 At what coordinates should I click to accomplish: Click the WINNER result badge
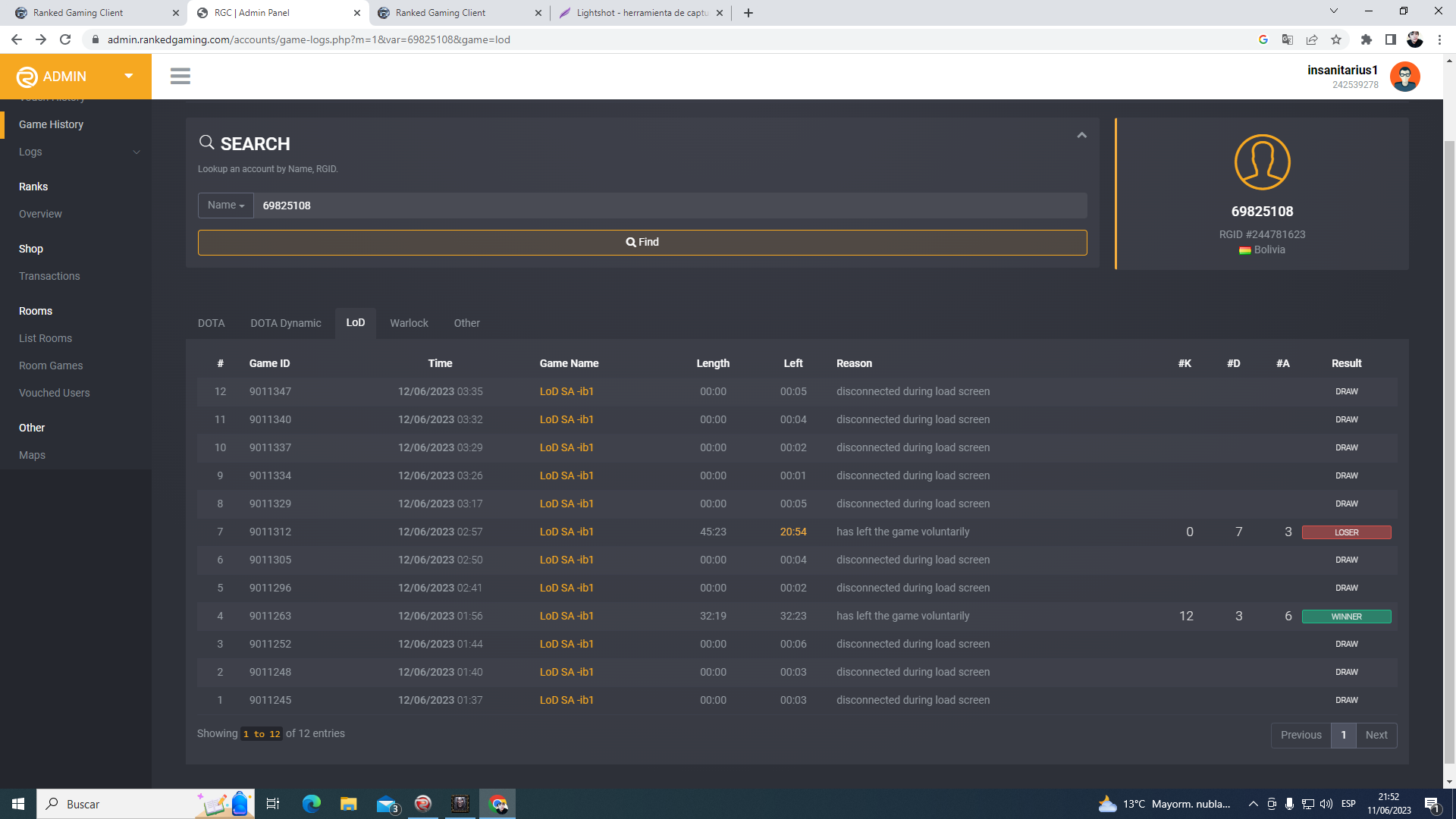click(x=1346, y=617)
